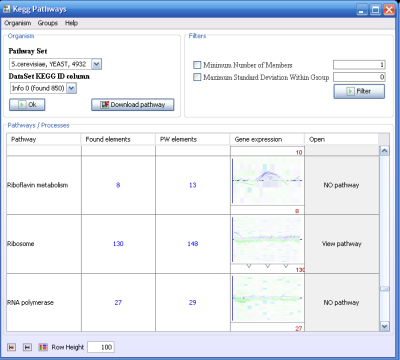Click the table scrollbar up arrow
This screenshot has height=360, width=400.
[384, 151]
